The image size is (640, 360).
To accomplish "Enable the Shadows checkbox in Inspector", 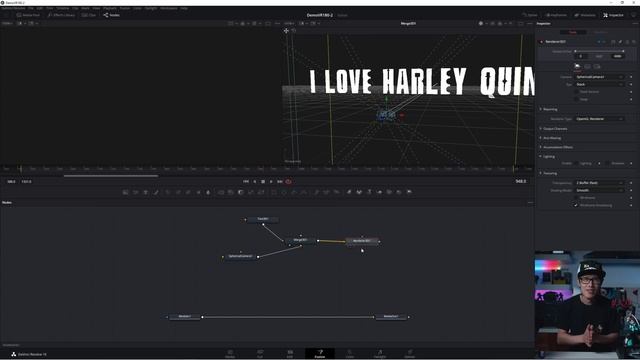I will (x=608, y=163).
